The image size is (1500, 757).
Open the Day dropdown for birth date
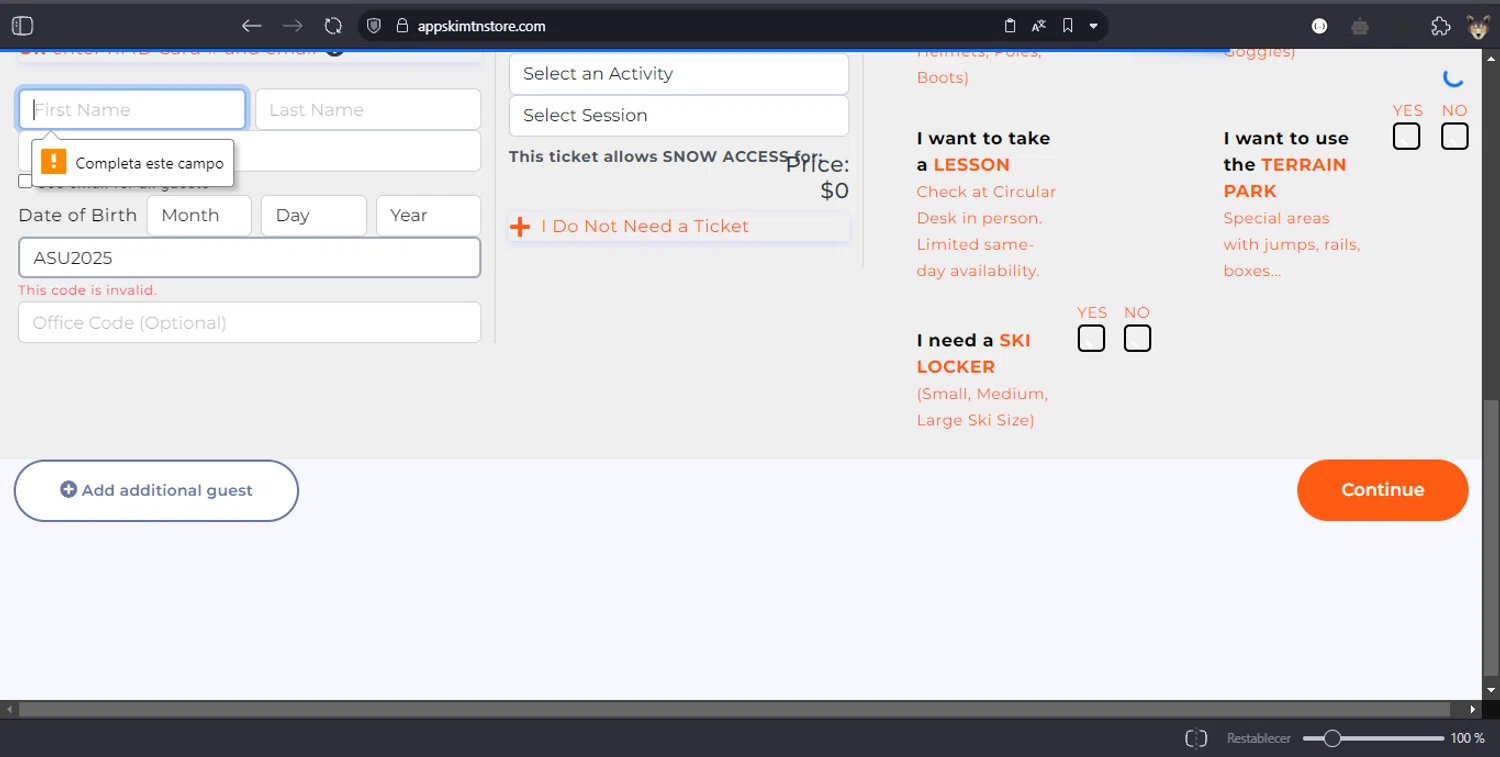coord(314,216)
